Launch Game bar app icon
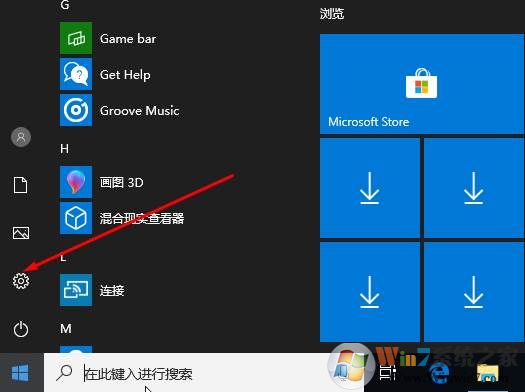The image size is (525, 392). point(76,38)
